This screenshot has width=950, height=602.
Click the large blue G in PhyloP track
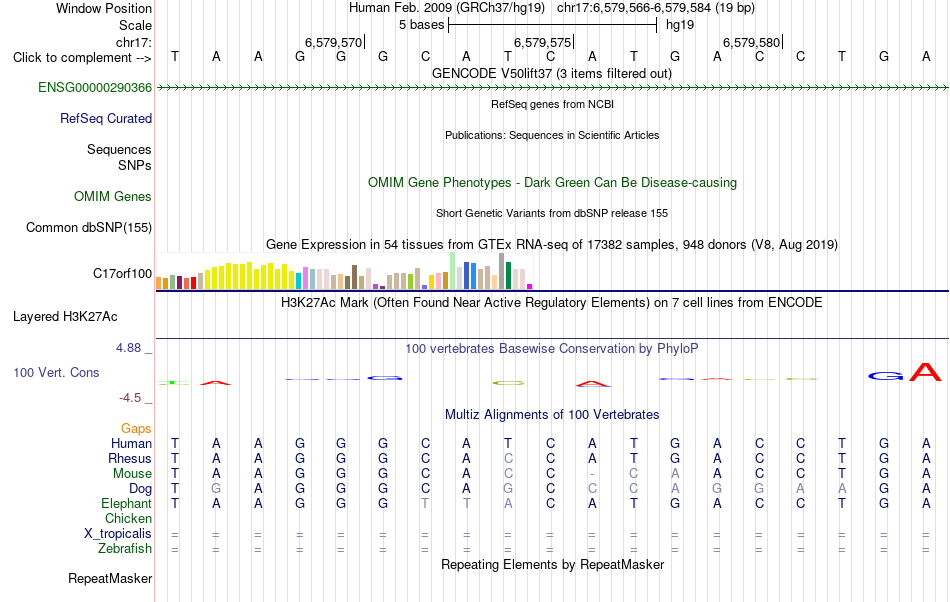pyautogui.click(x=884, y=376)
